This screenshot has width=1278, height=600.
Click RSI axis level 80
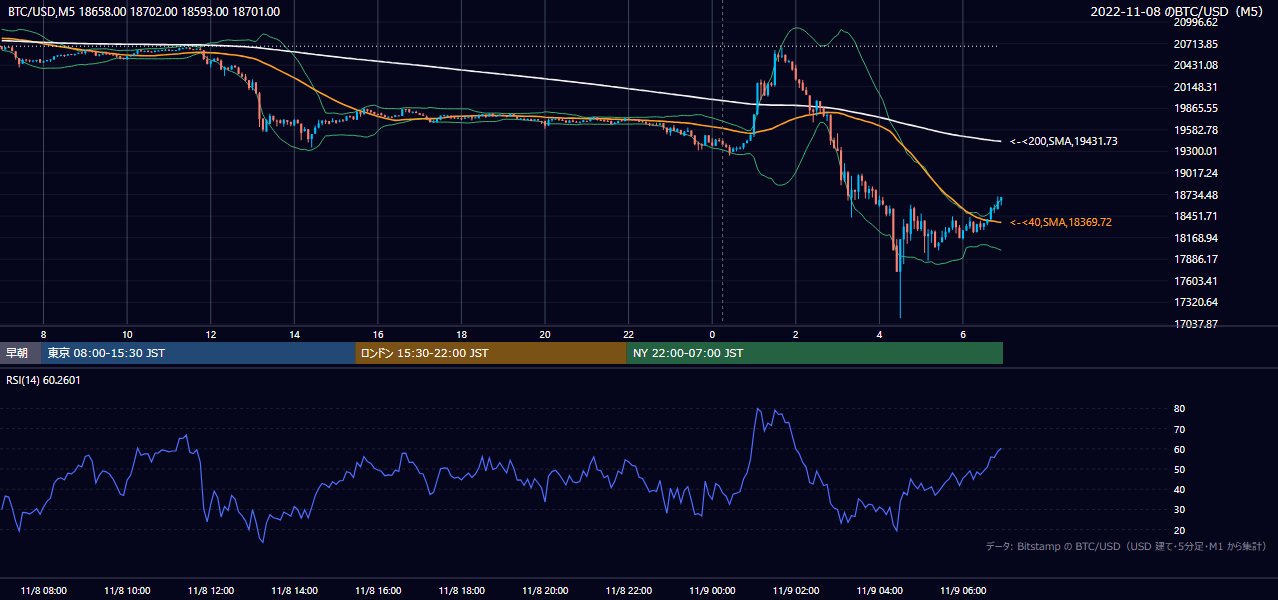coord(1179,409)
